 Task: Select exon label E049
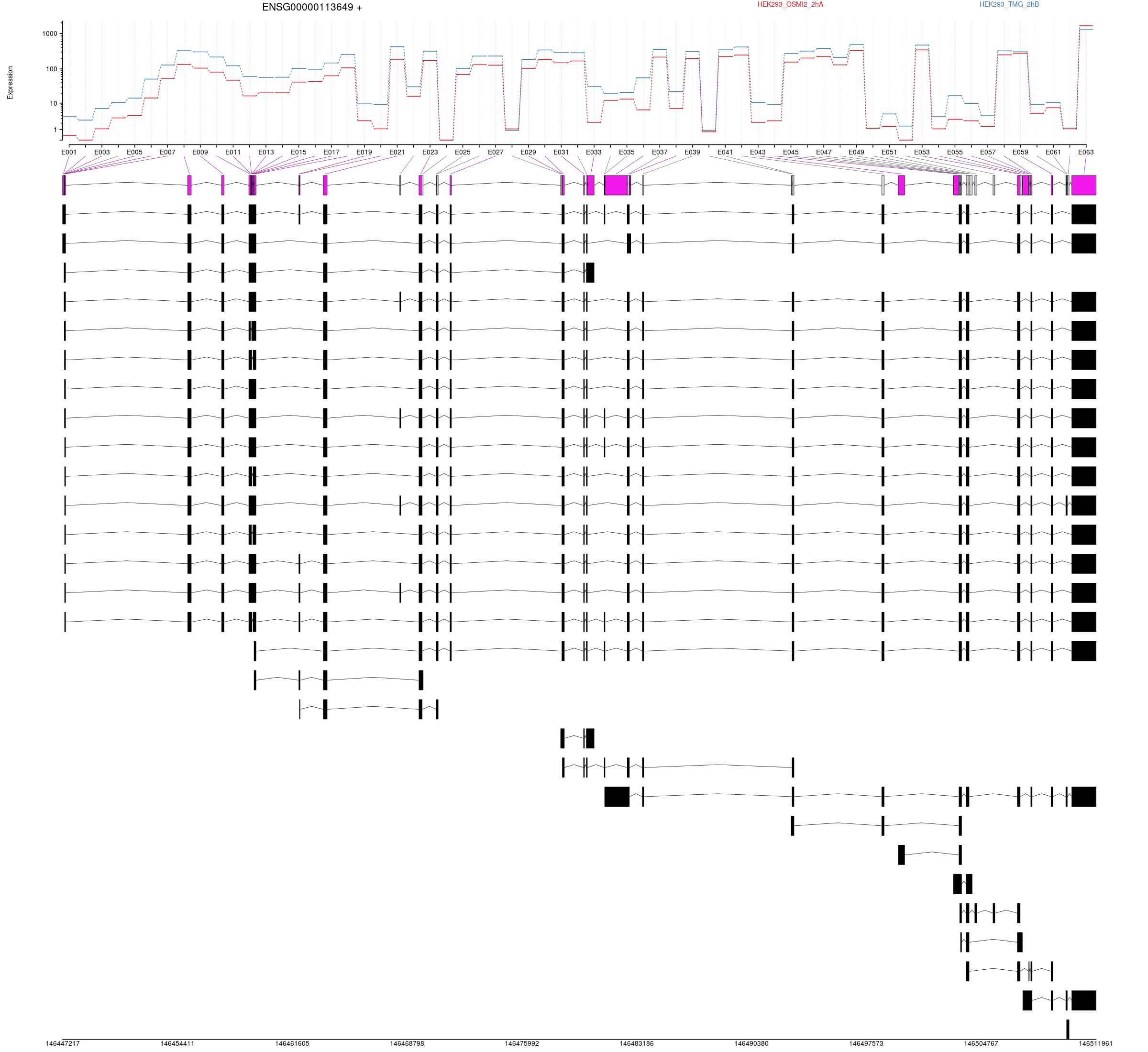click(856, 152)
